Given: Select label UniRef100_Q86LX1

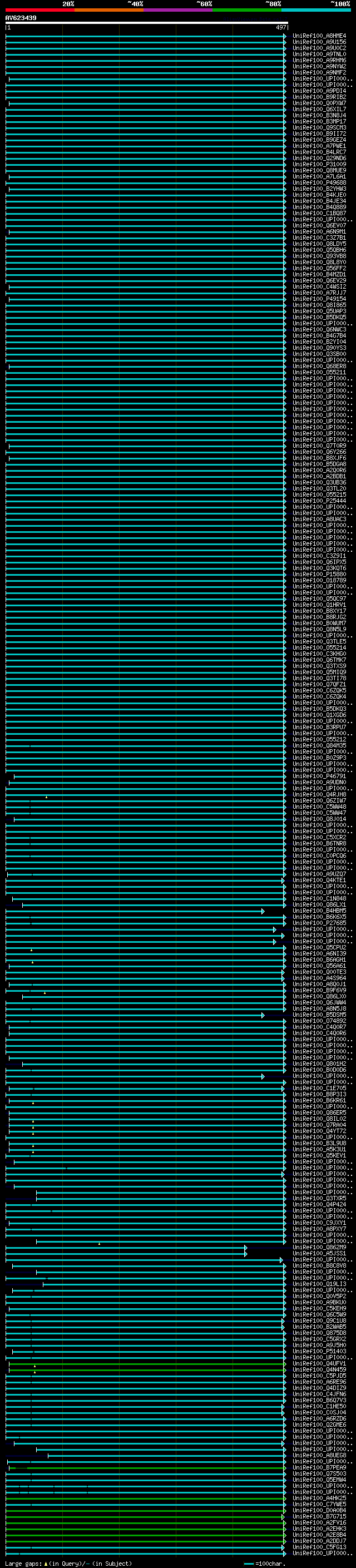Looking at the screenshot, I should [319, 904].
